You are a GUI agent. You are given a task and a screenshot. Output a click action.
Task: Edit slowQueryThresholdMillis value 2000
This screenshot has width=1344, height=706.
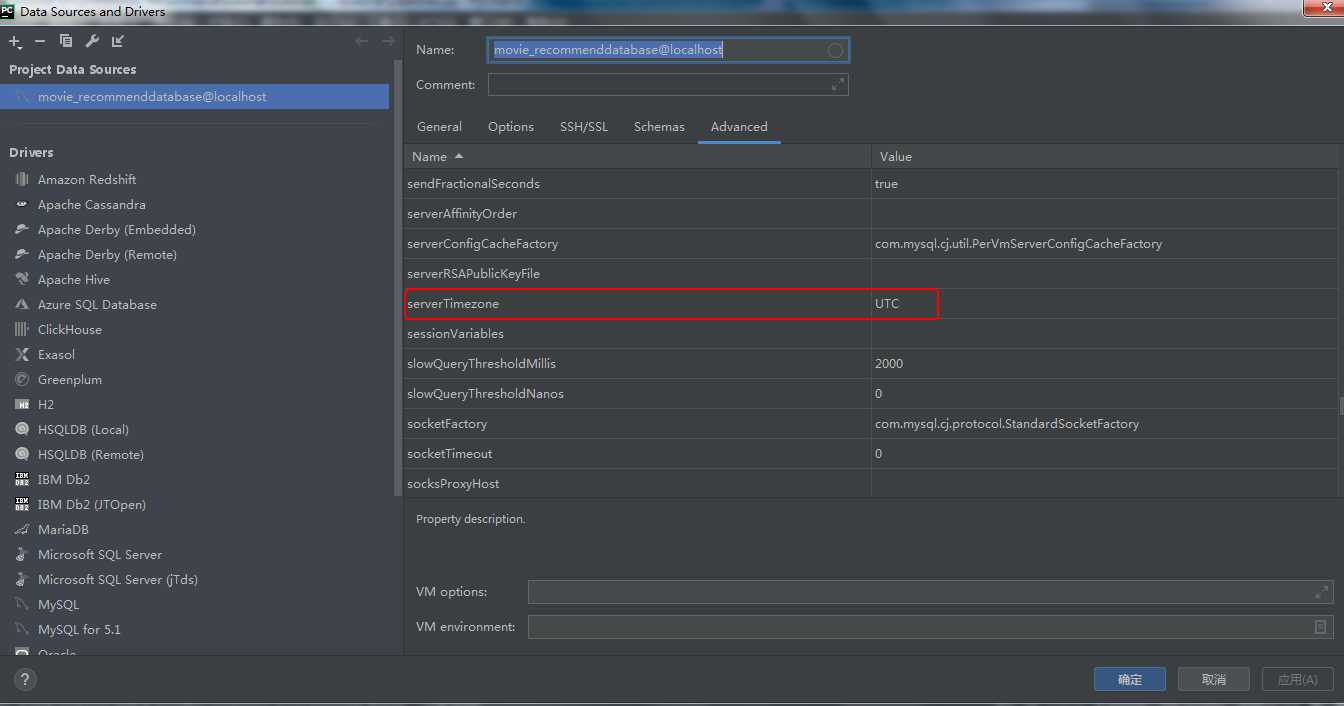(1104, 364)
